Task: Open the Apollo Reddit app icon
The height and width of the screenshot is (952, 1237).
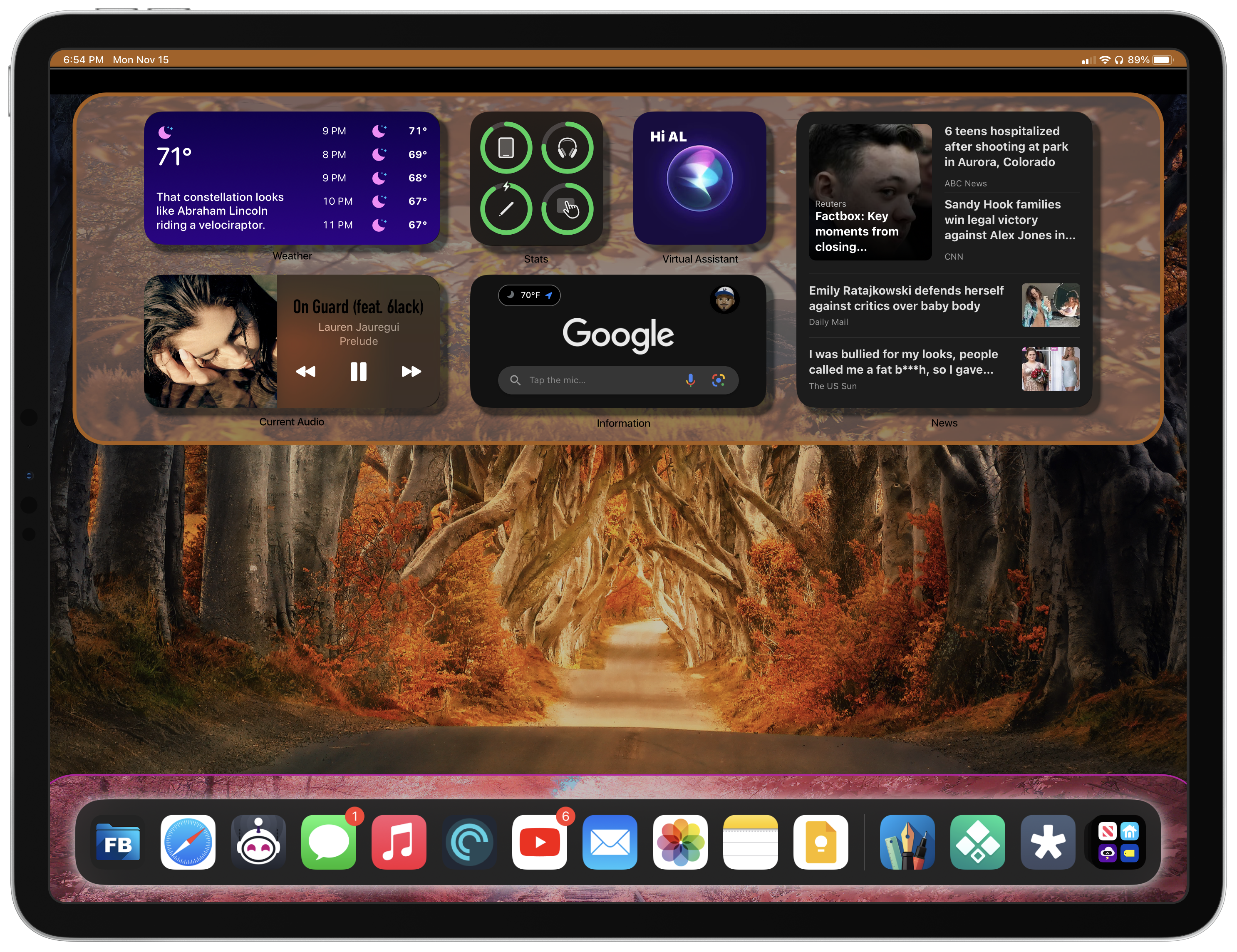Action: [x=258, y=842]
